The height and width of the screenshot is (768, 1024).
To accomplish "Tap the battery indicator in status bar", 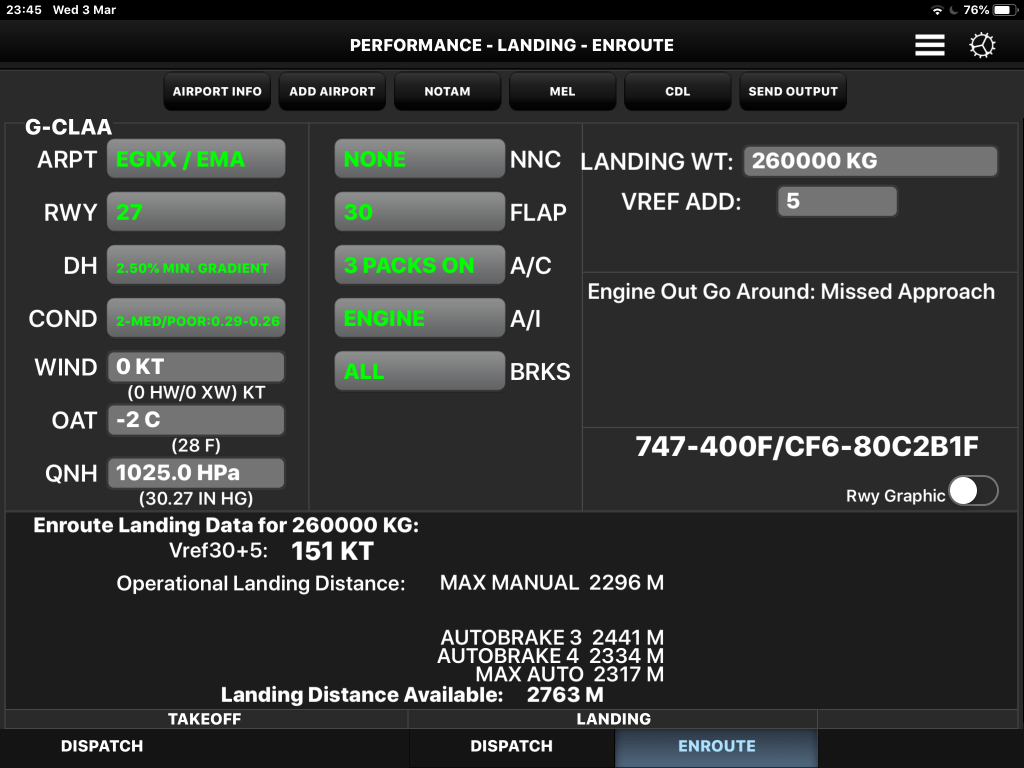I will coord(1002,10).
